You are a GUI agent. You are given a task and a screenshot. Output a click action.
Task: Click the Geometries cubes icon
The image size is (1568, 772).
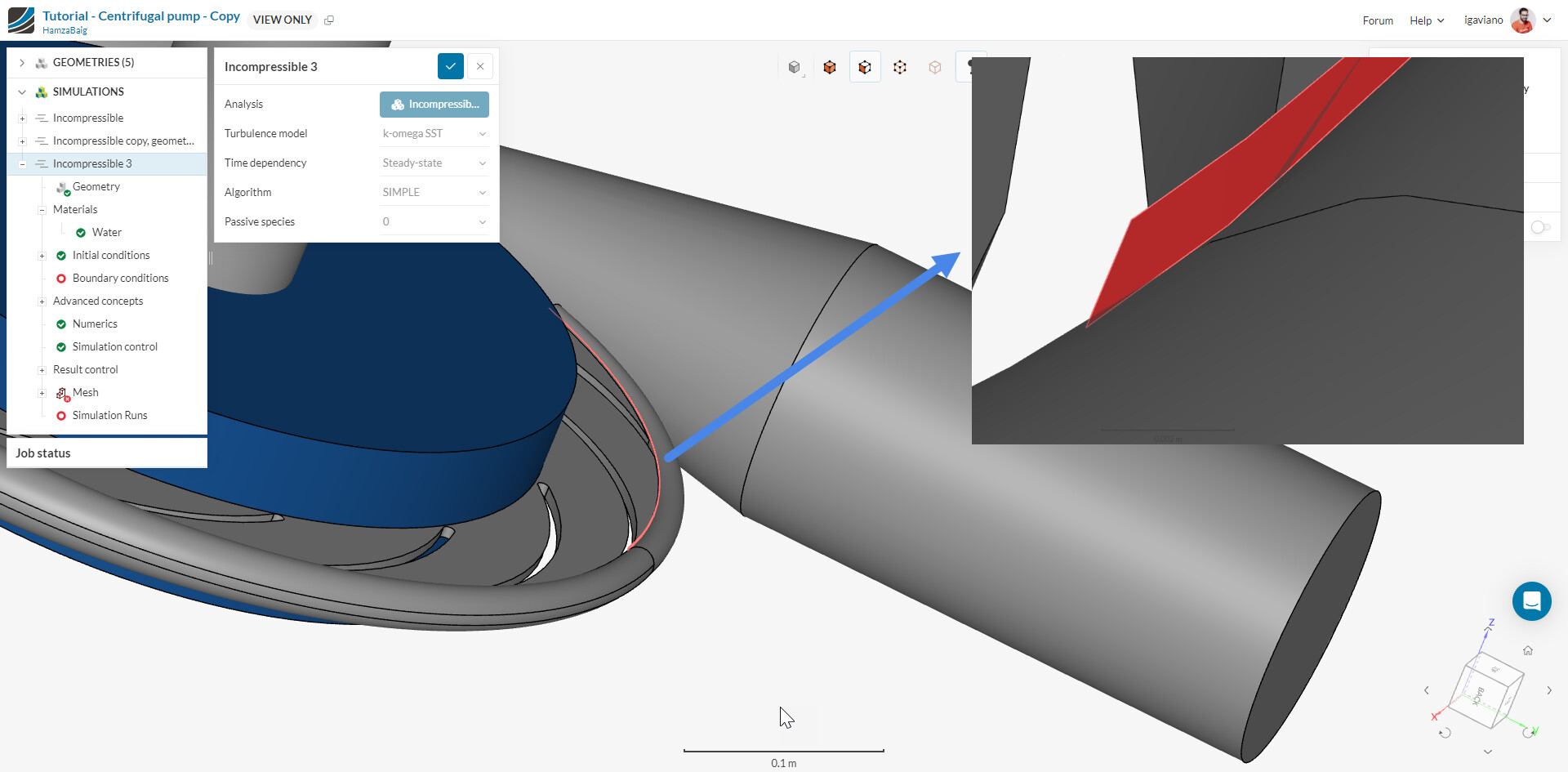[41, 63]
